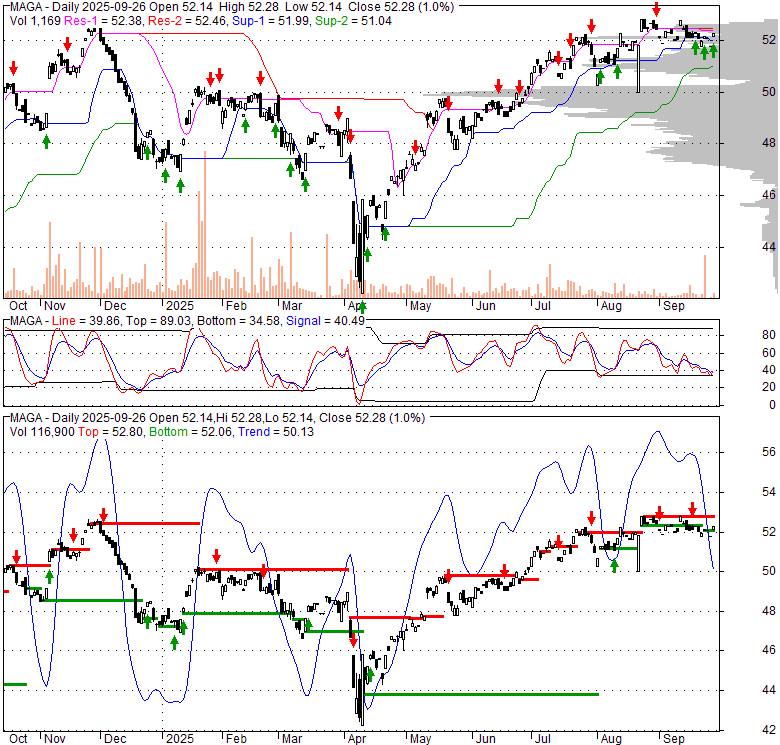
Task: Click the "Res-2 = 52.46" legend entry
Action: tap(187, 21)
